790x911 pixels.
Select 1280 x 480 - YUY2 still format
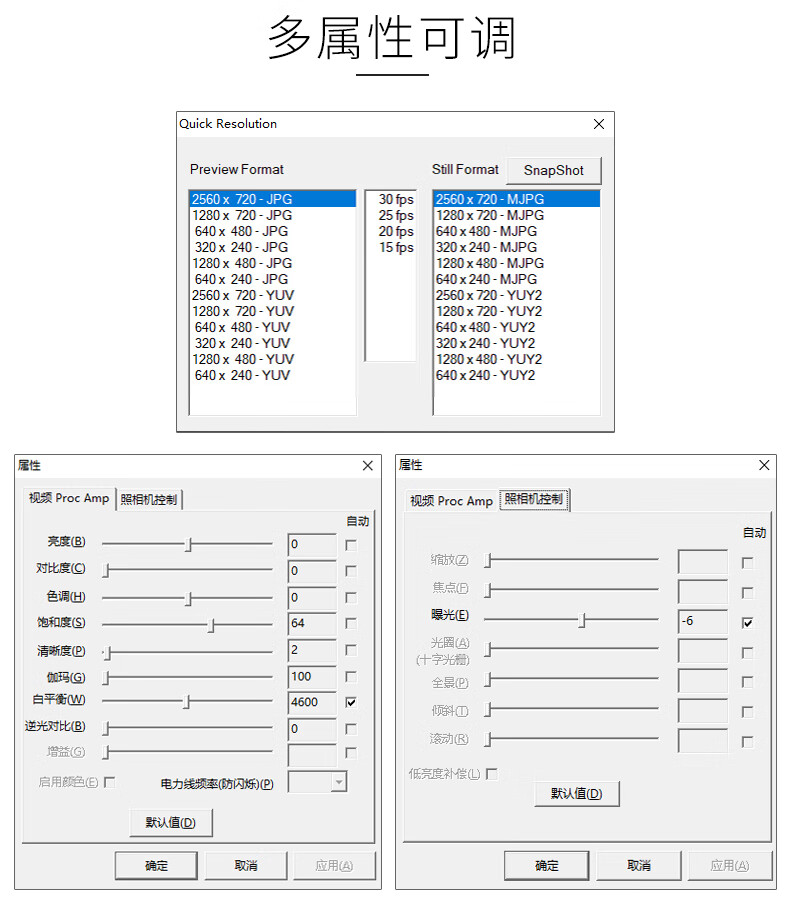click(516, 360)
